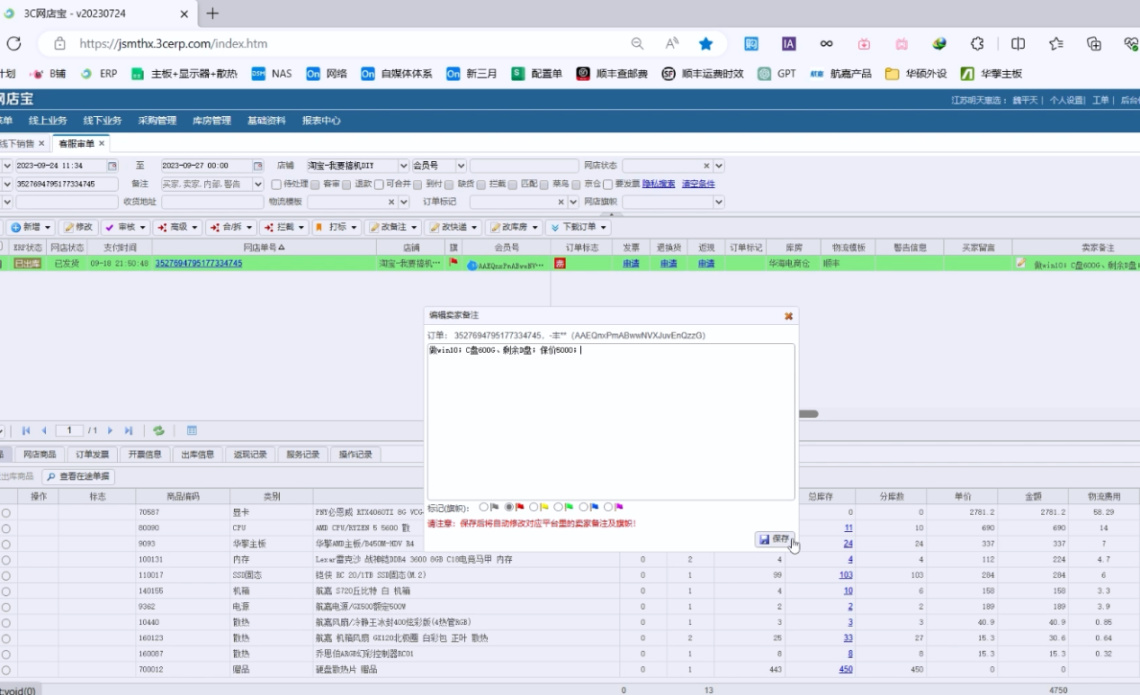Open the split screen browser icon

[1018, 44]
